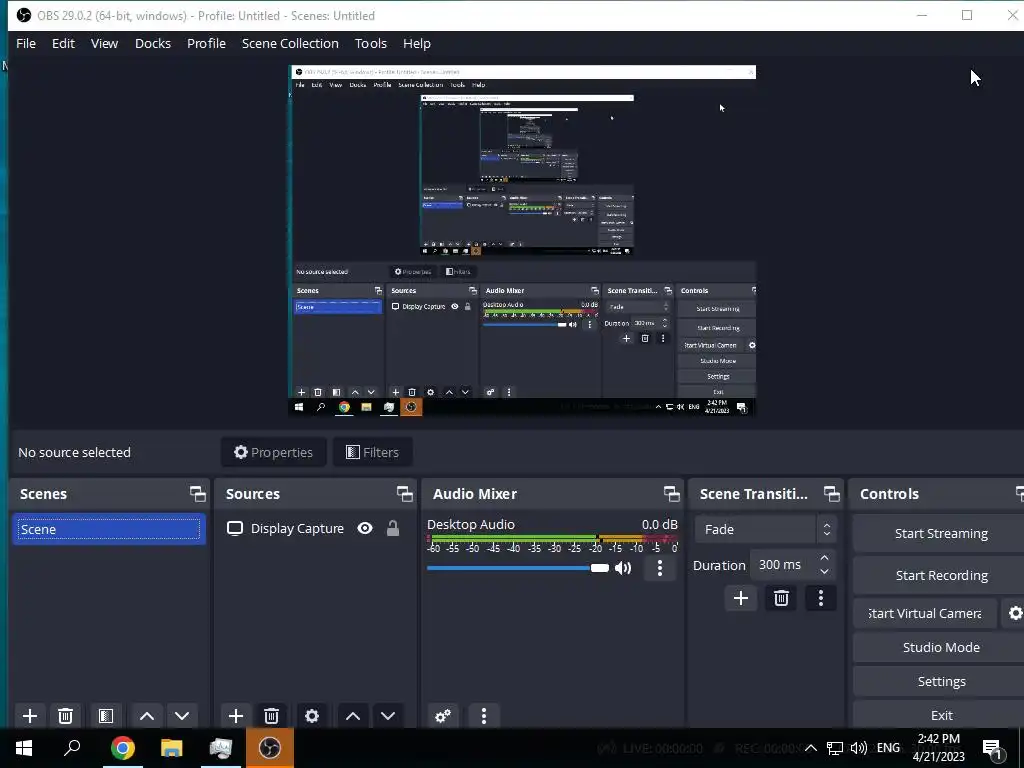Open source properties gear in the Sources dock
Image resolution: width=1024 pixels, height=768 pixels.
(x=312, y=716)
